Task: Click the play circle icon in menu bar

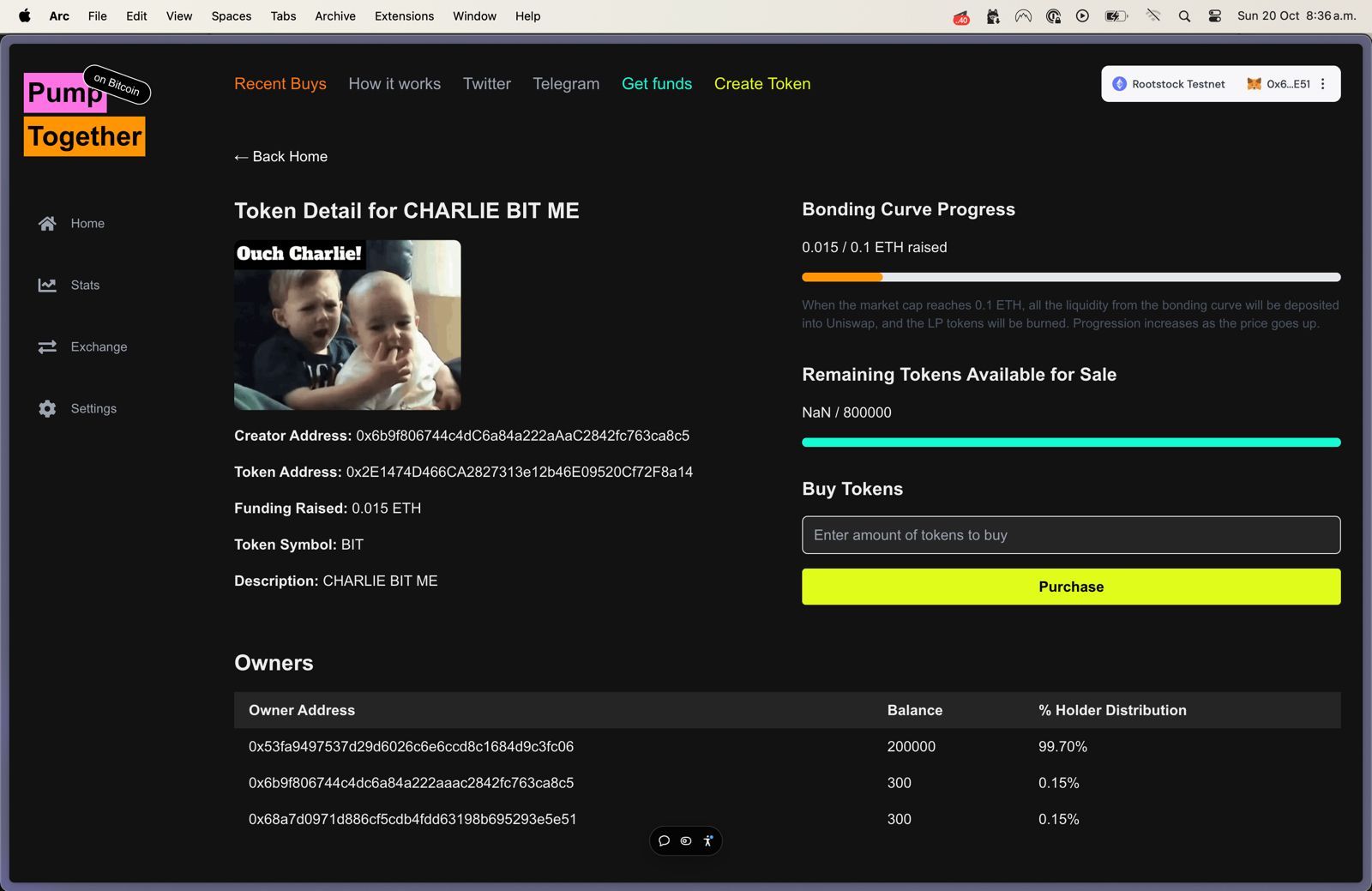Action: click(x=1082, y=15)
